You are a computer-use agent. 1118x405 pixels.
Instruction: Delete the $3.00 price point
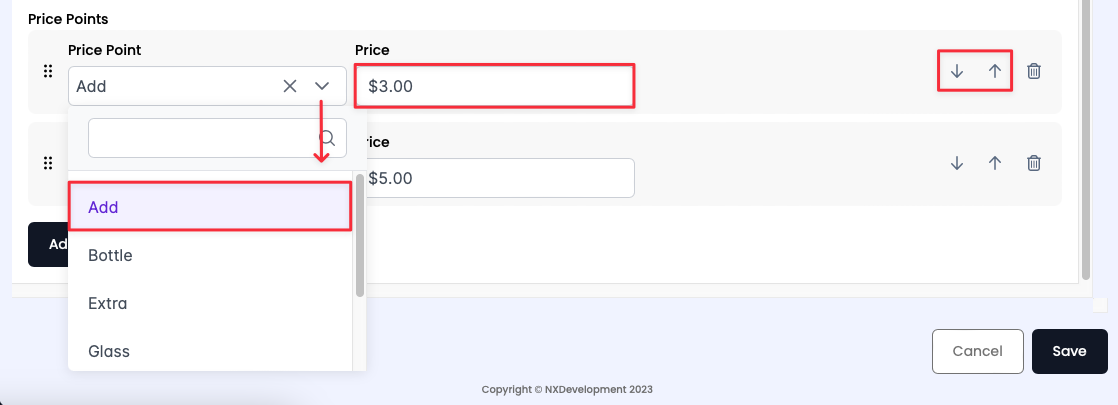1034,71
